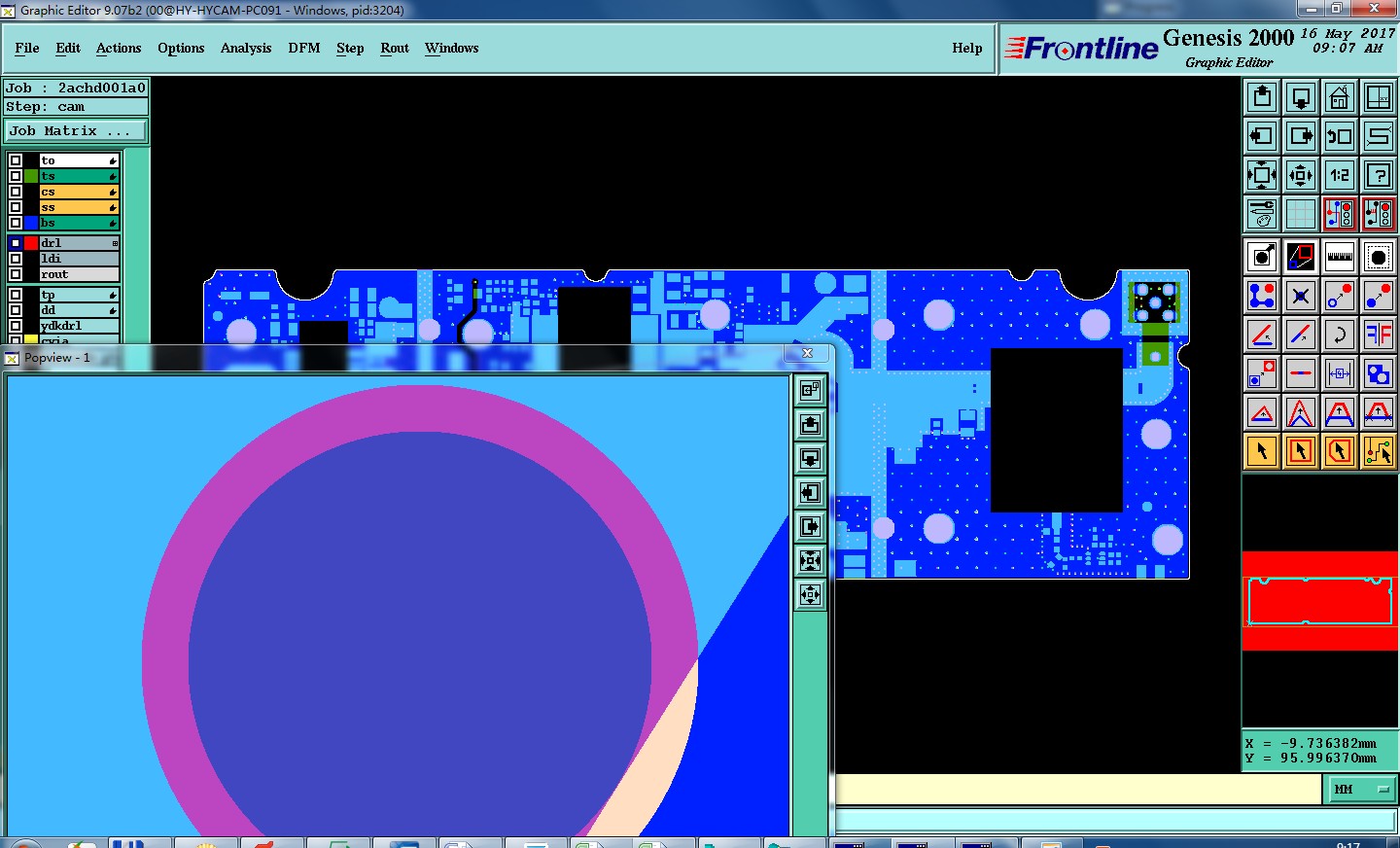Toggle display checkbox for layer ss
The height and width of the screenshot is (848, 1400).
click(x=16, y=207)
